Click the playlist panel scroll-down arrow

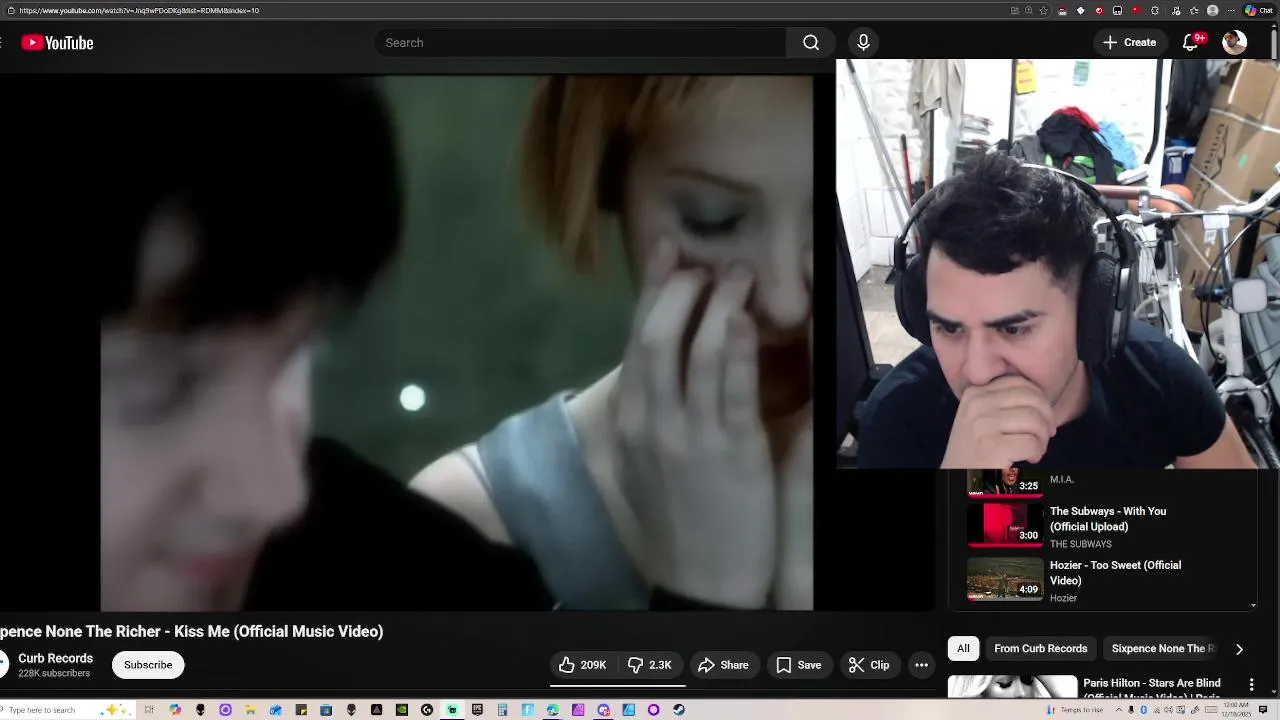point(1253,605)
